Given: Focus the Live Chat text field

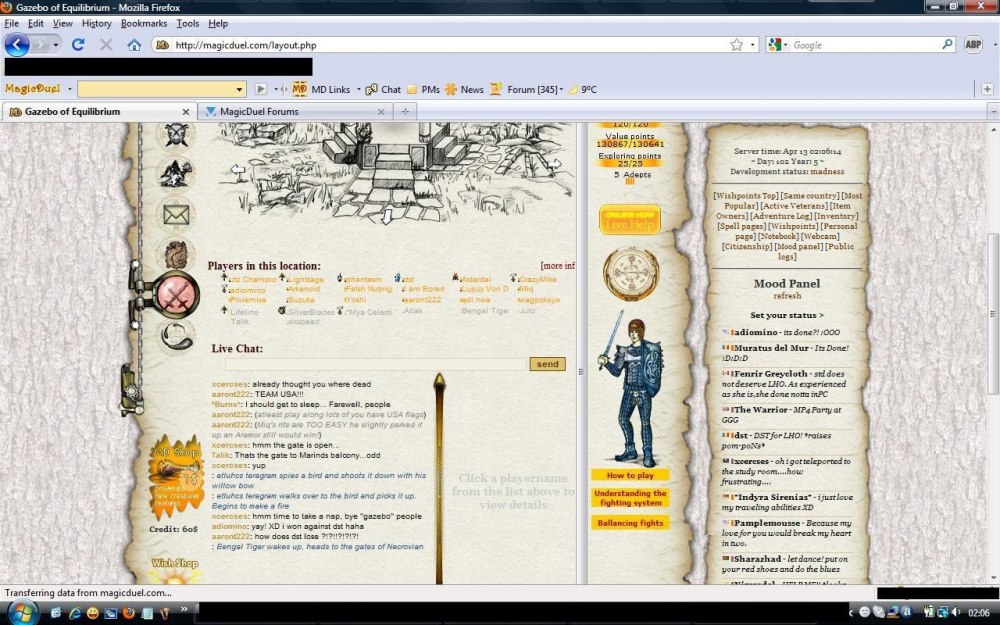Looking at the screenshot, I should pyautogui.click(x=376, y=364).
